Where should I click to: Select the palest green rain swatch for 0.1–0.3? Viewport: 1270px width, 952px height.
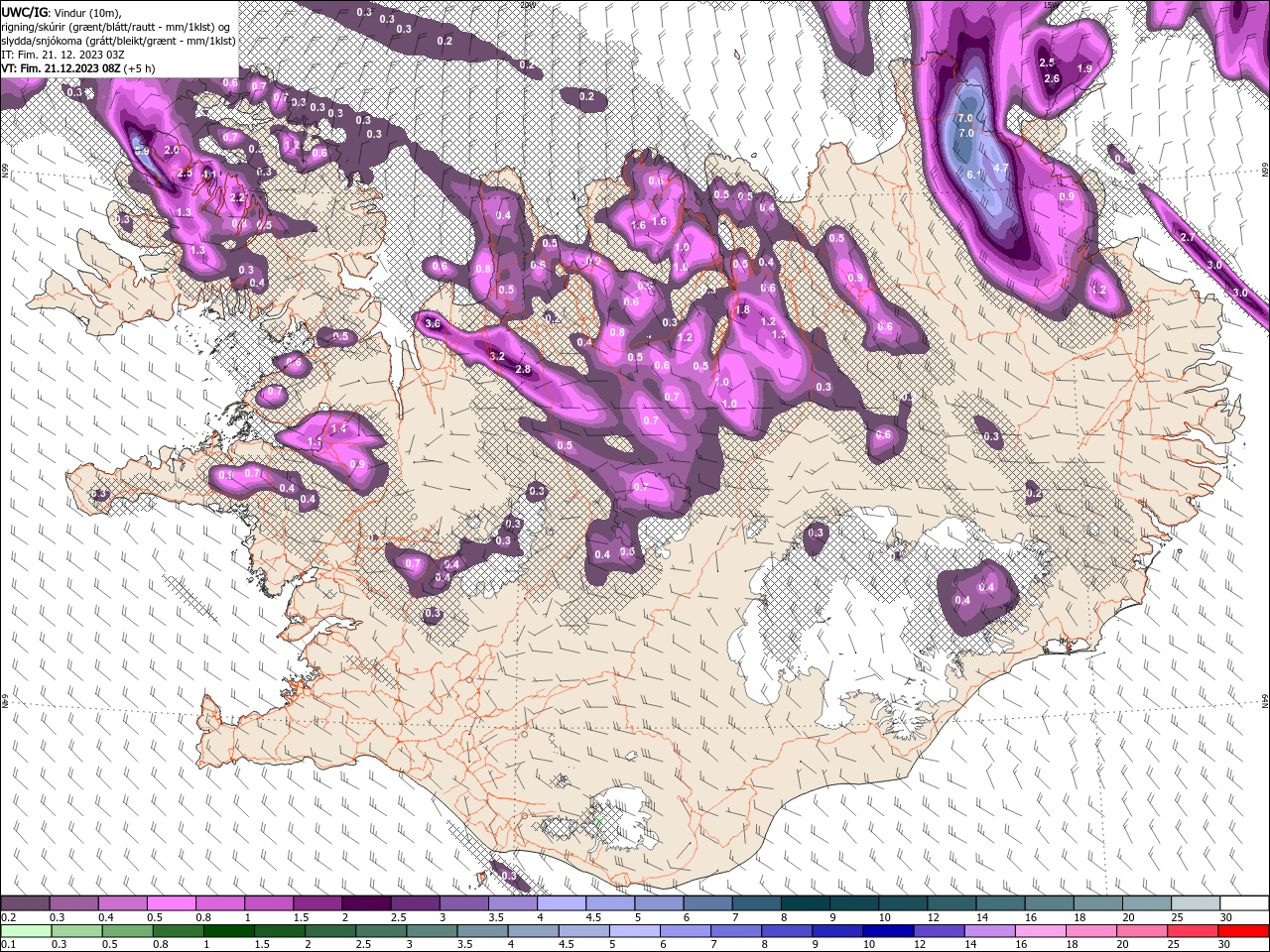26,930
